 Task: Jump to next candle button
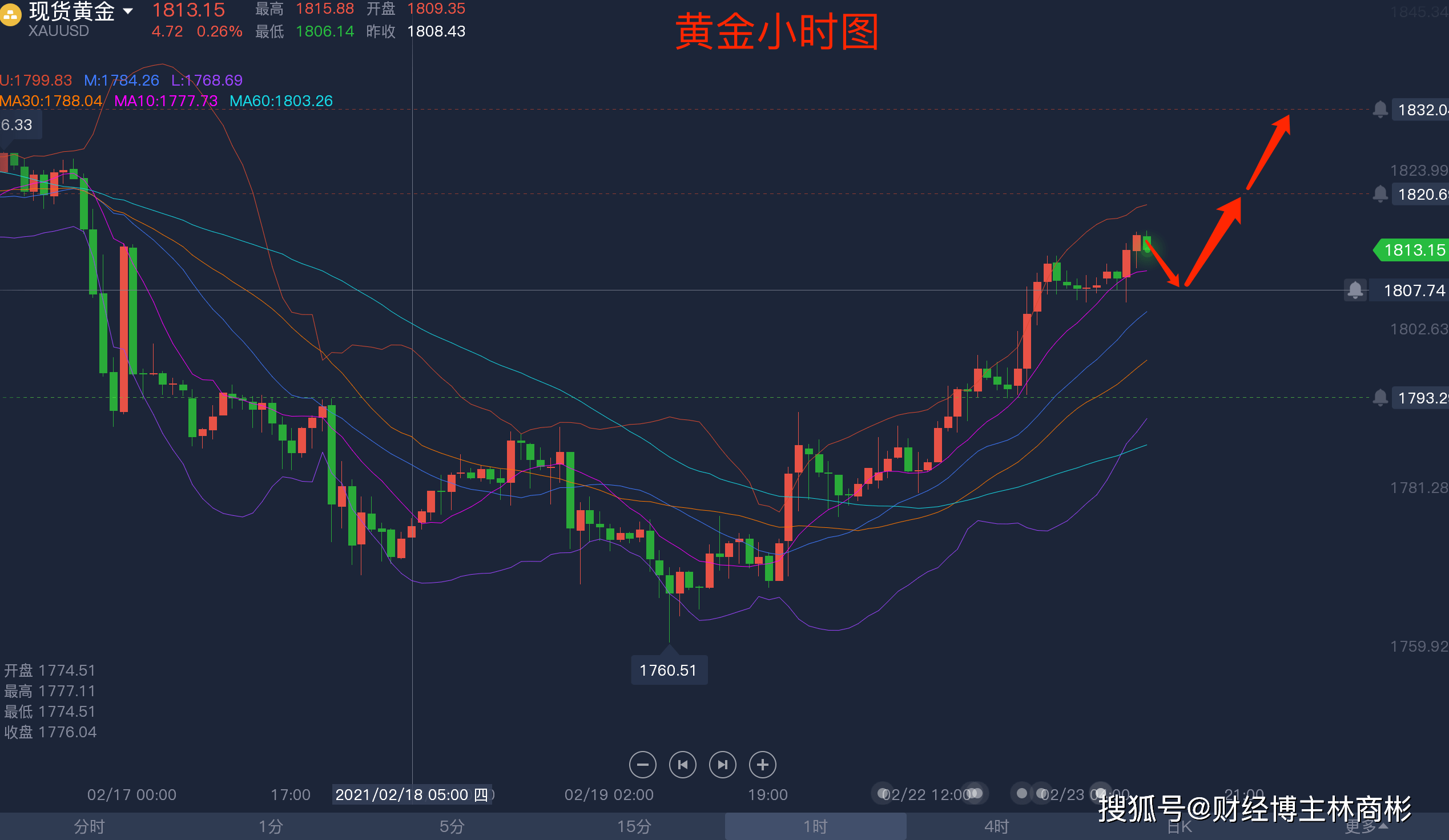click(722, 765)
